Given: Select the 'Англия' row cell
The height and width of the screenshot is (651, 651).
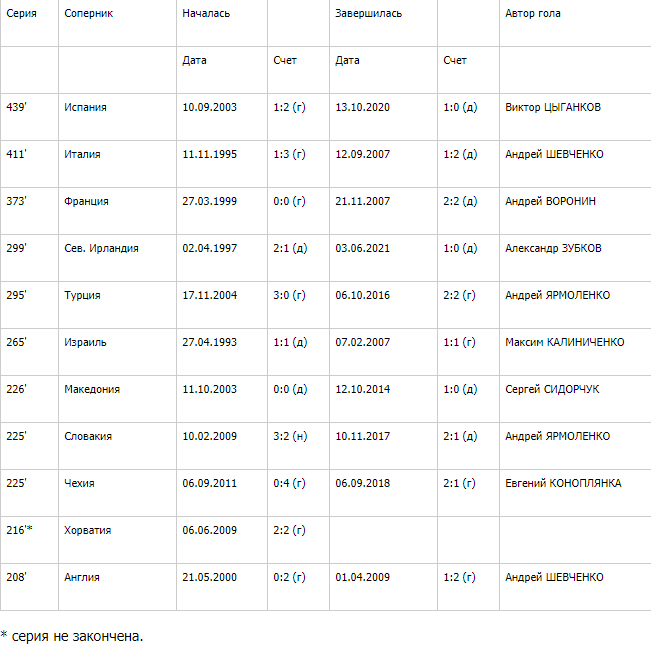Looking at the screenshot, I should (82, 577).
